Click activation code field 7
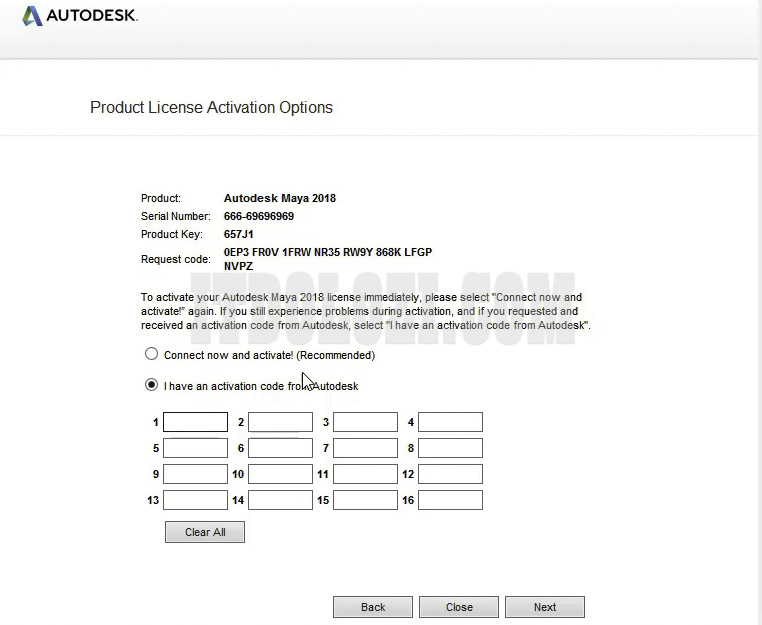The width and height of the screenshot is (762, 625). (365, 448)
